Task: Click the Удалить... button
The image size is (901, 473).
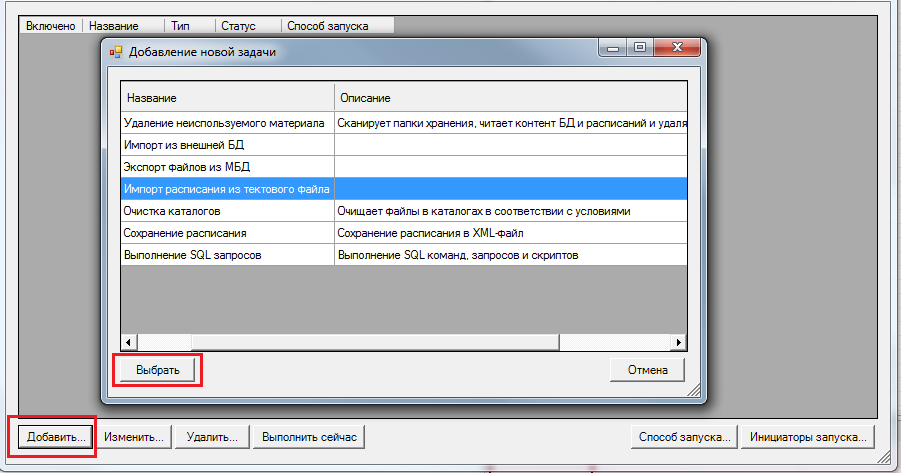Action: (211, 437)
